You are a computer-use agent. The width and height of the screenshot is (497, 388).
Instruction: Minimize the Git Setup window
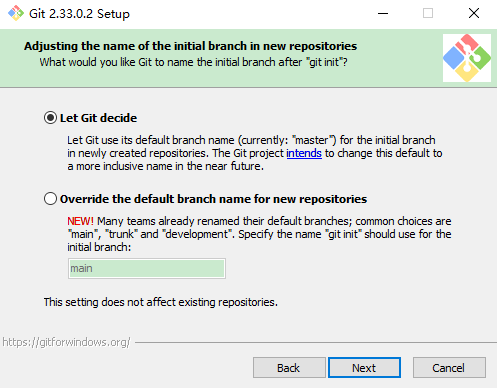(x=383, y=13)
